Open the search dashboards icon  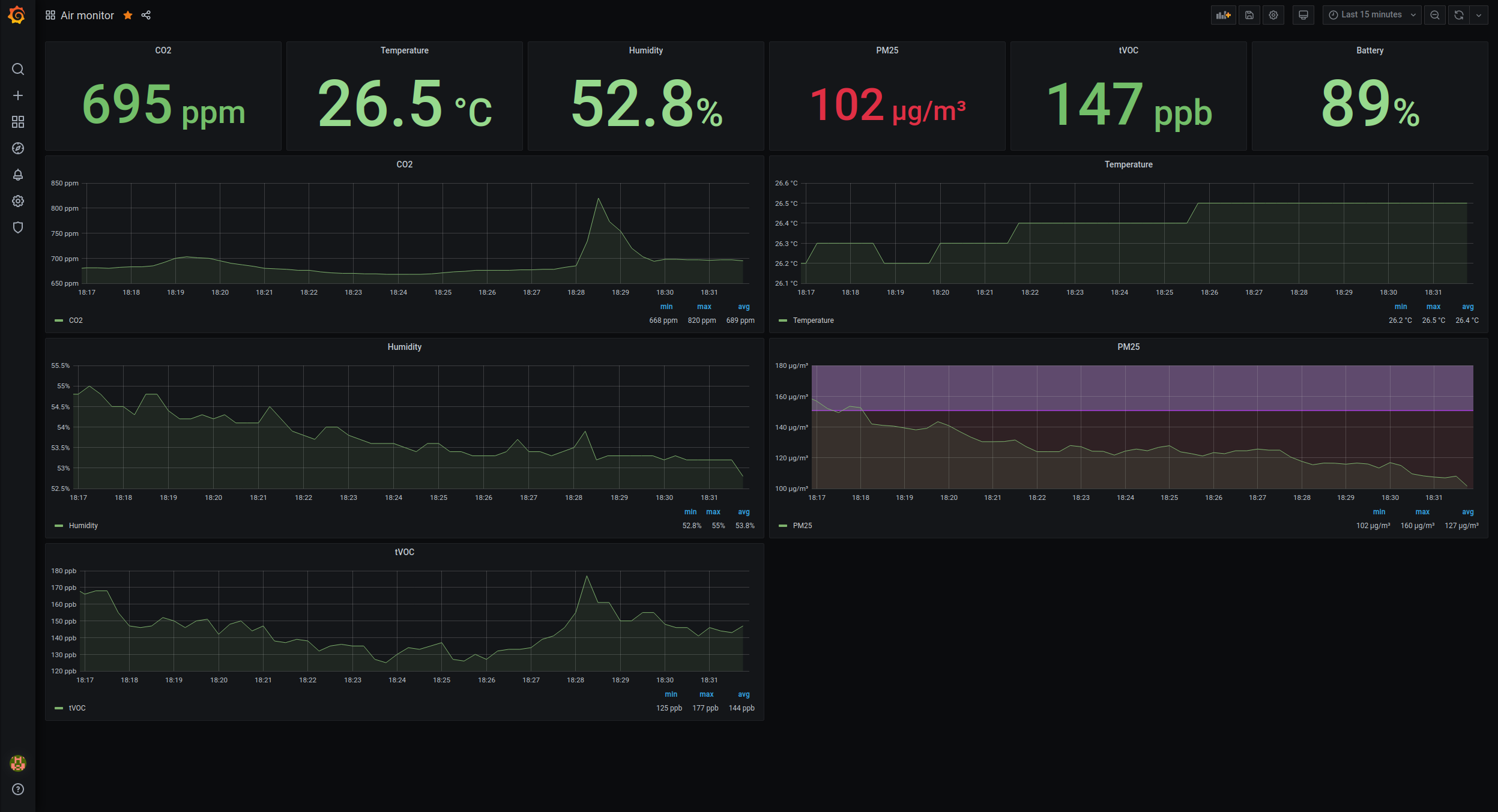click(18, 70)
